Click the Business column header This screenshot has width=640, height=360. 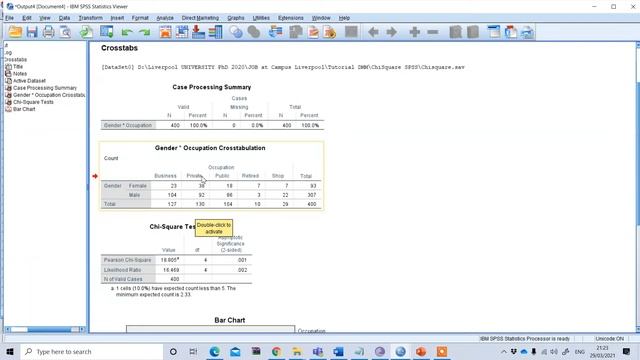coord(165,176)
